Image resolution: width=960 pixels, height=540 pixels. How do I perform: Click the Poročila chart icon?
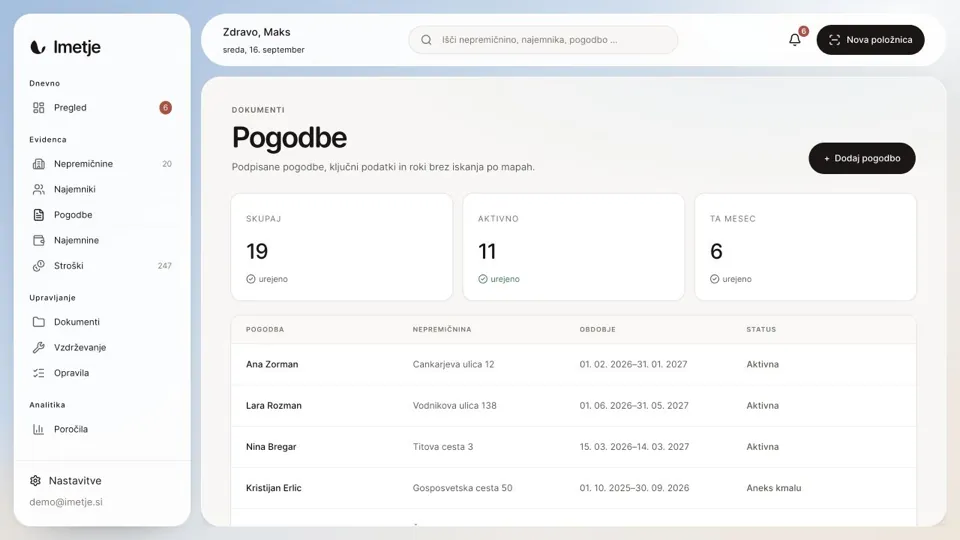pos(39,429)
